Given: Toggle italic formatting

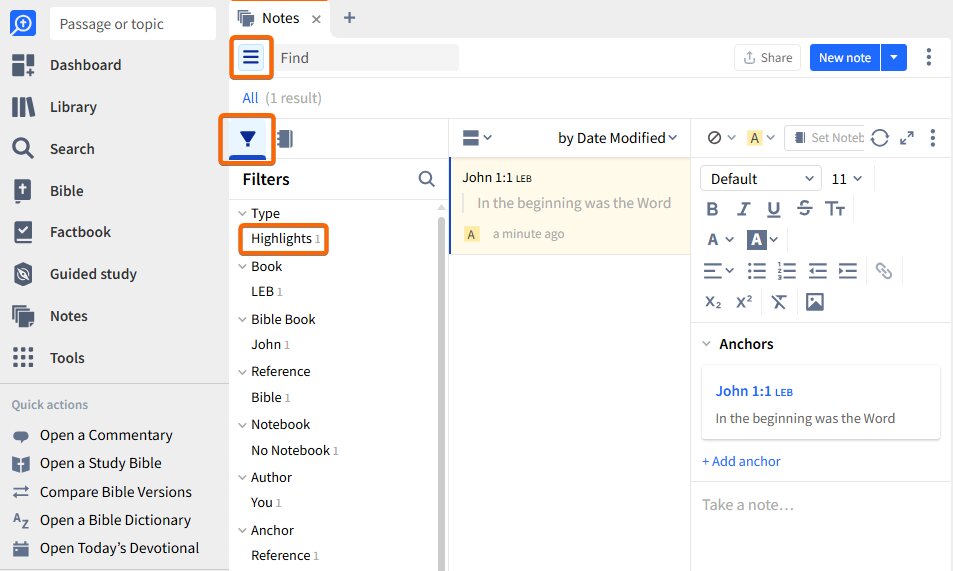Looking at the screenshot, I should tap(743, 209).
